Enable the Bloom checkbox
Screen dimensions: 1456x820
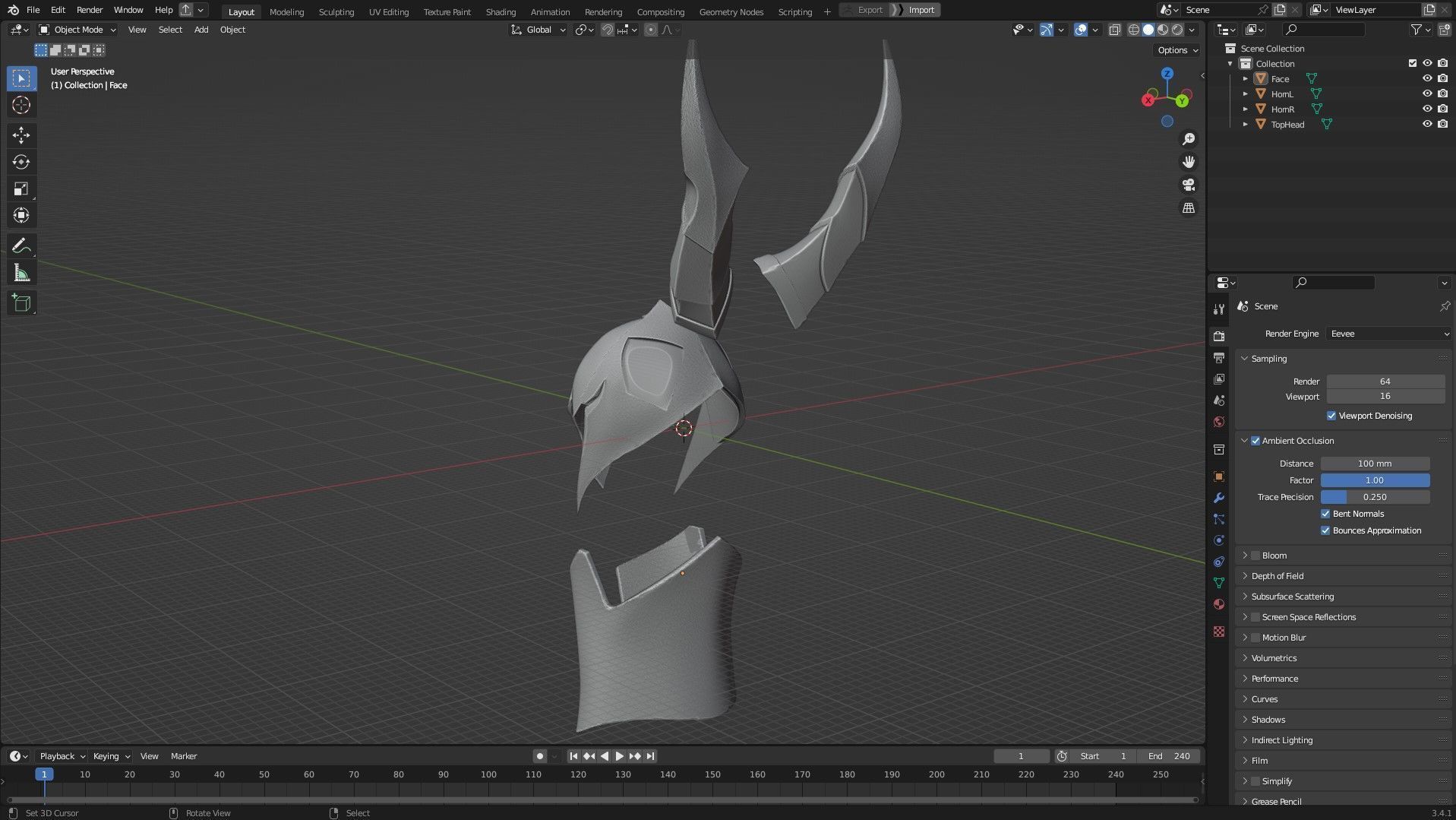point(1255,556)
